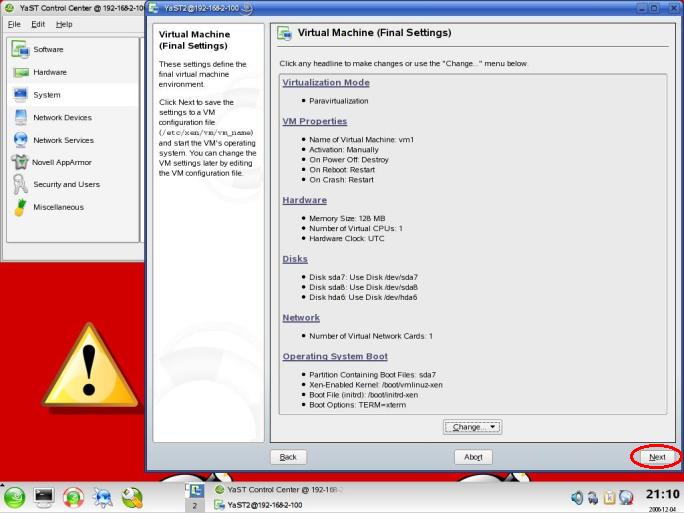Click the Operating System Boot headline

(x=335, y=356)
